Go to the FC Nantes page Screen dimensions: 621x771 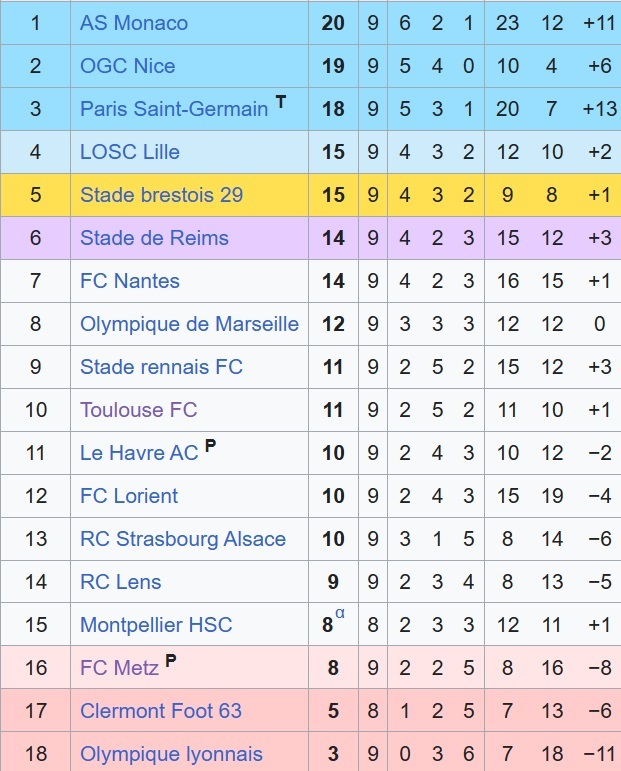[x=130, y=281]
